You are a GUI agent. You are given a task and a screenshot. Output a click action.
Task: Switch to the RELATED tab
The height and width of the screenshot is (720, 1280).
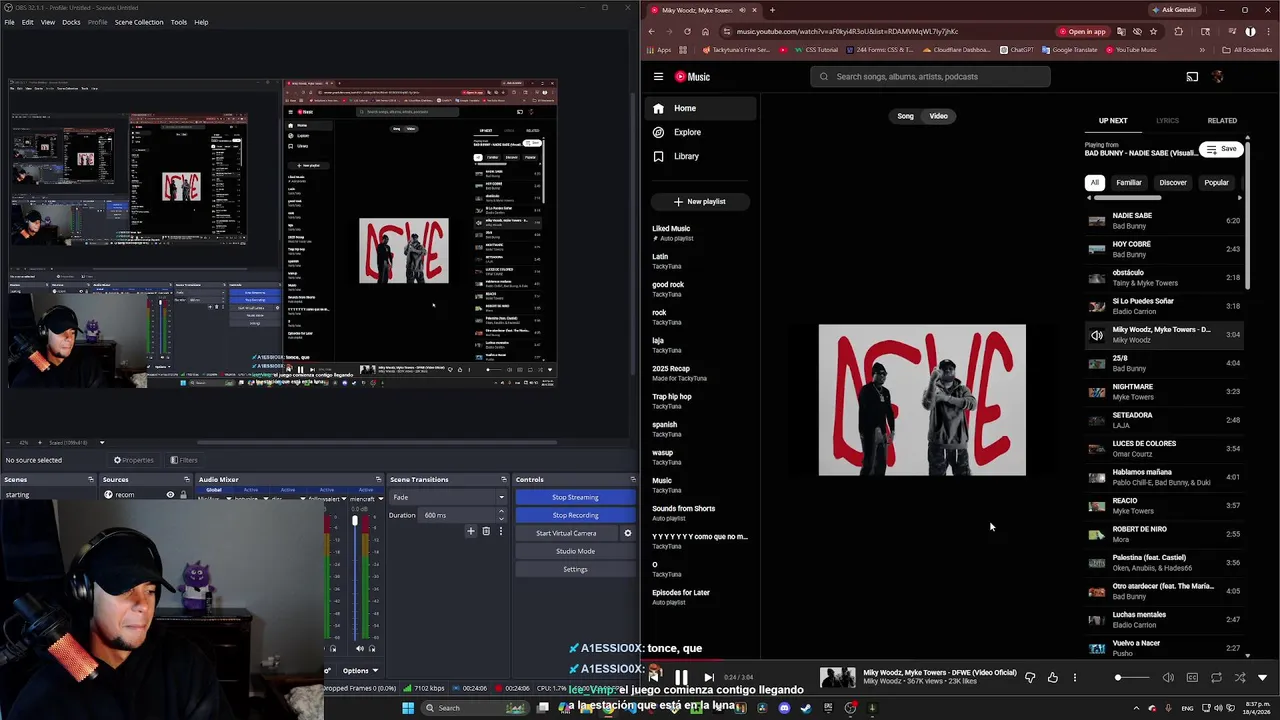tap(1222, 121)
